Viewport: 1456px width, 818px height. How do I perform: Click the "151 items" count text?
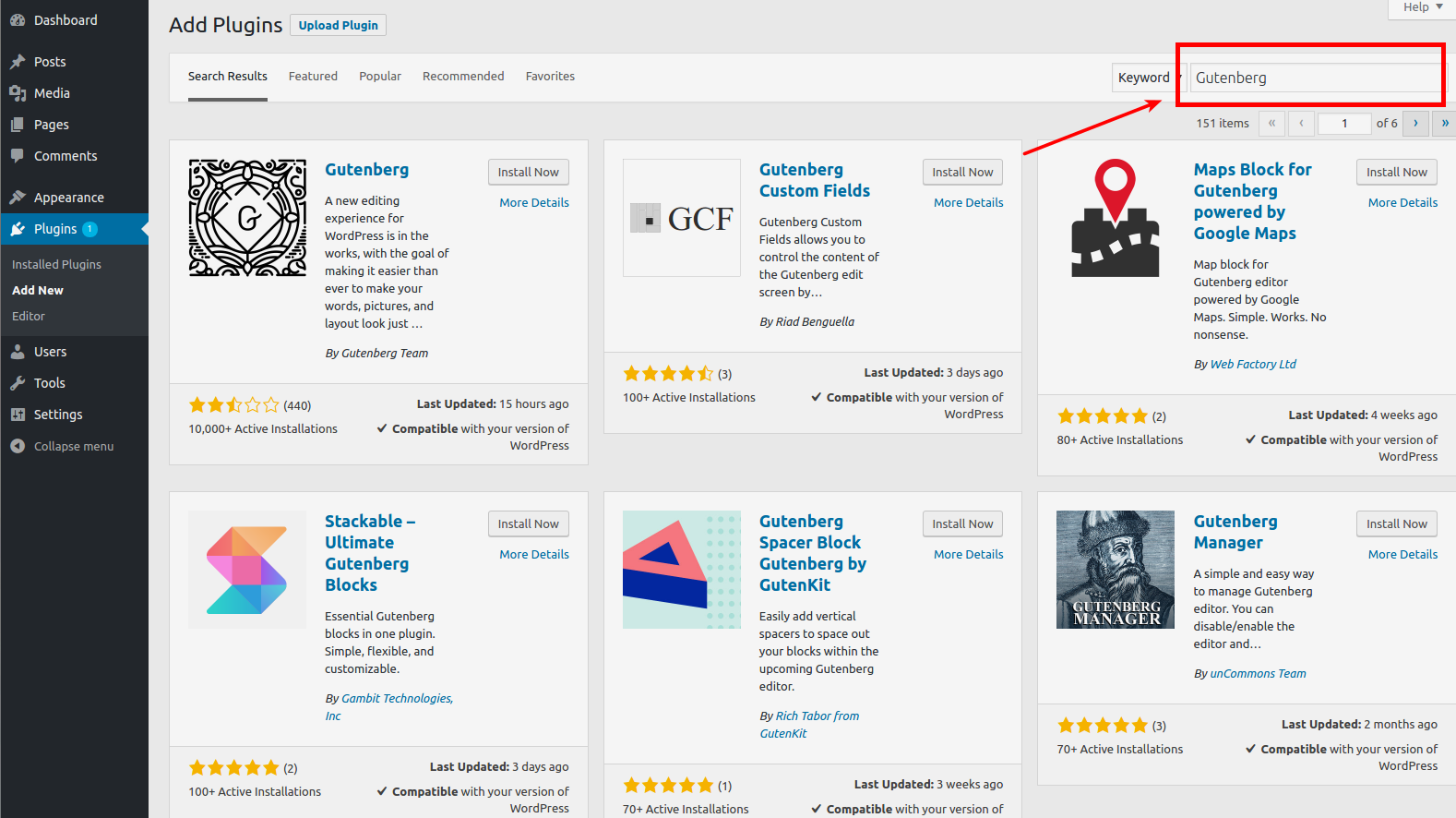[1223, 123]
